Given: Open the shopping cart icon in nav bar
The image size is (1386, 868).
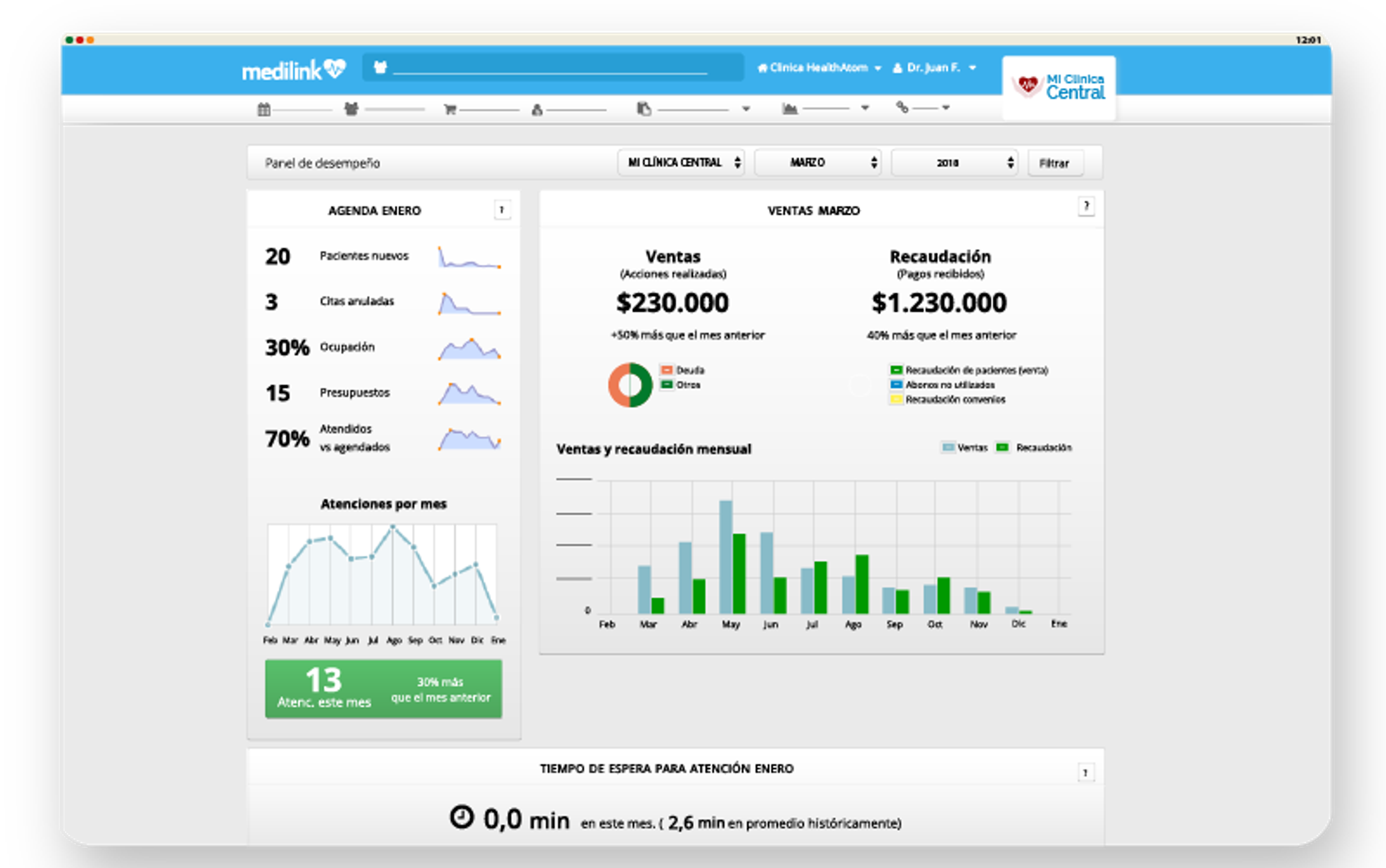Looking at the screenshot, I should [450, 109].
